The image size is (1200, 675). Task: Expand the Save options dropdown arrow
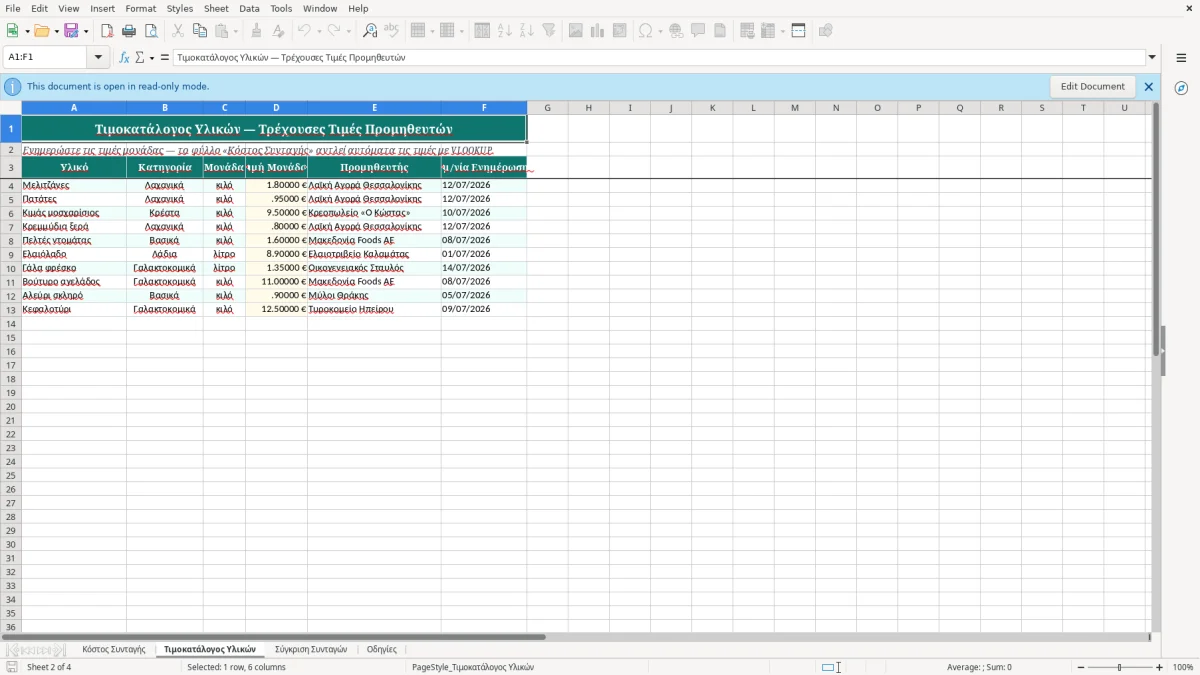(86, 31)
